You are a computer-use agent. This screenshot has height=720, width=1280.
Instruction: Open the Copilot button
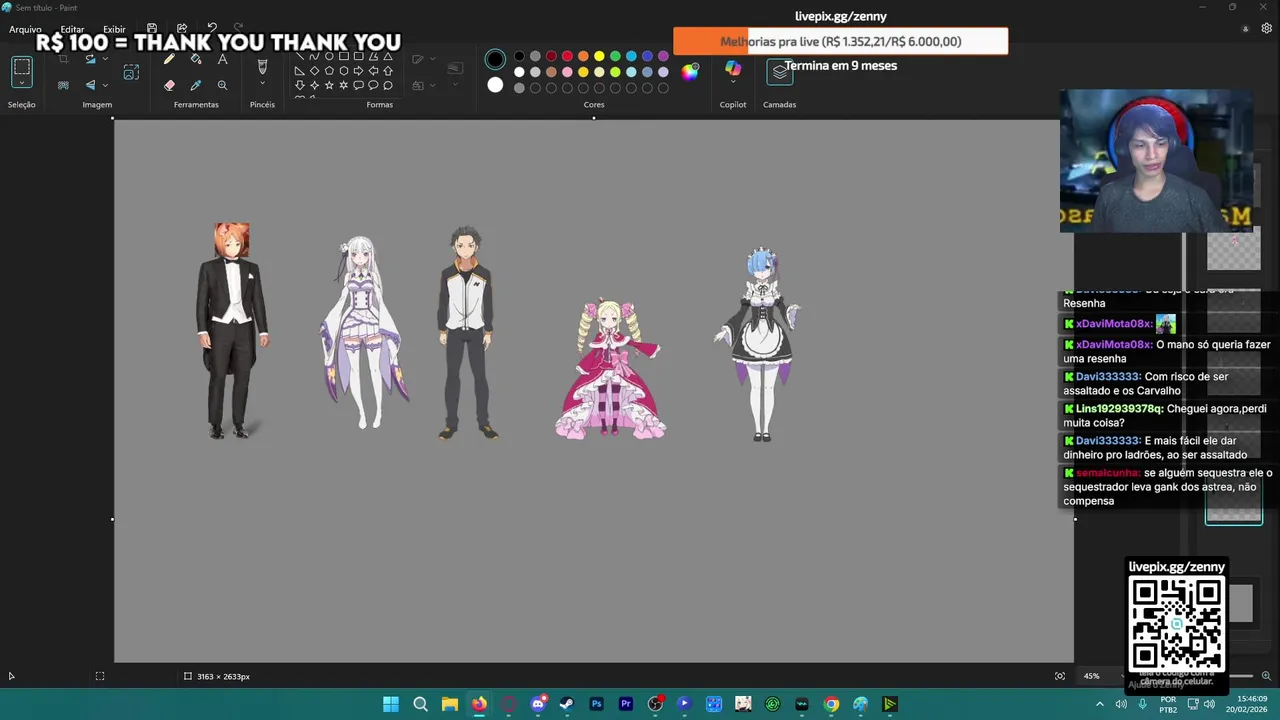[x=733, y=70]
